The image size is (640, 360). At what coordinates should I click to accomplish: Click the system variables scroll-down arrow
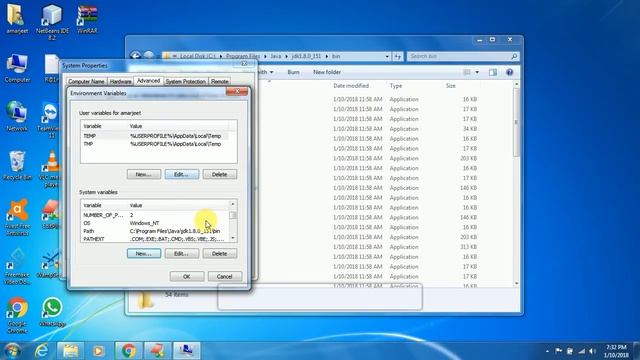point(233,238)
